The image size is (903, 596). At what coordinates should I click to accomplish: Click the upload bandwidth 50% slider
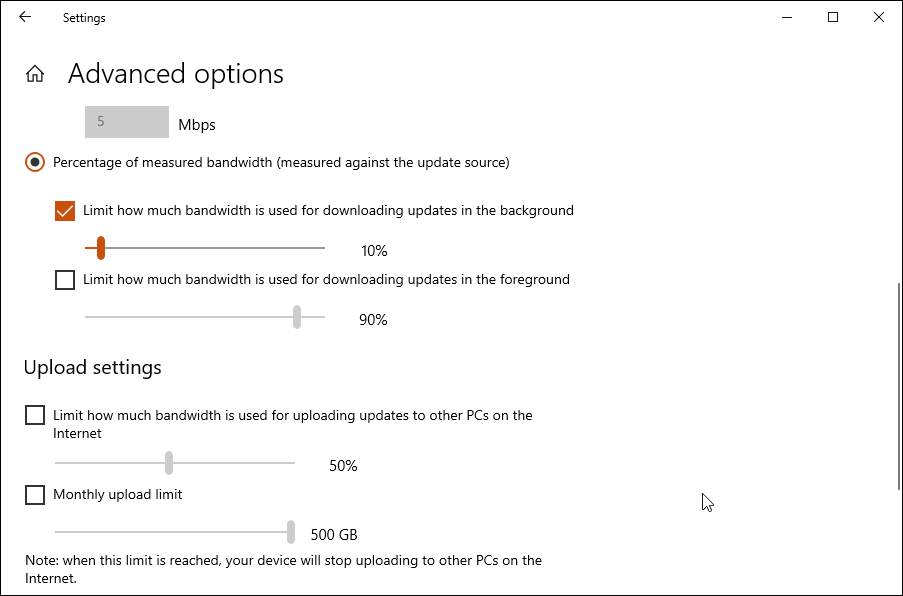click(169, 463)
